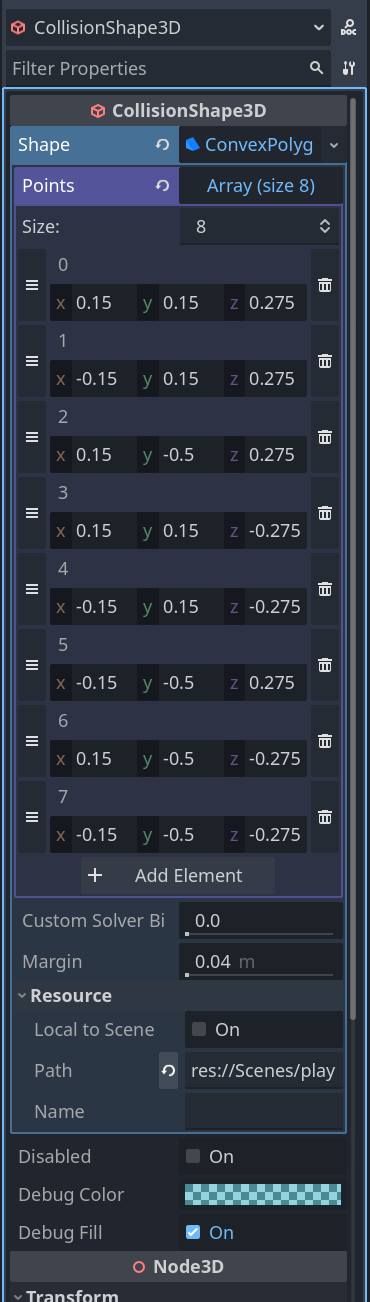
Task: Edit the z value of point 3
Action: point(266,531)
